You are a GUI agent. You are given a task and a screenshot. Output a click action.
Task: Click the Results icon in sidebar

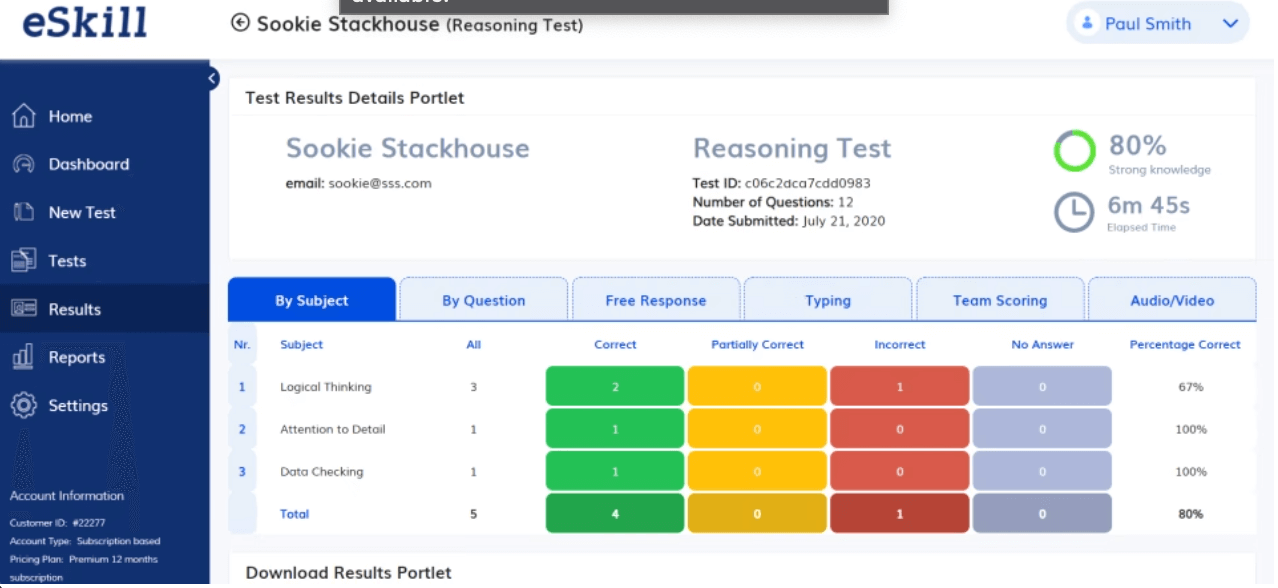(24, 309)
